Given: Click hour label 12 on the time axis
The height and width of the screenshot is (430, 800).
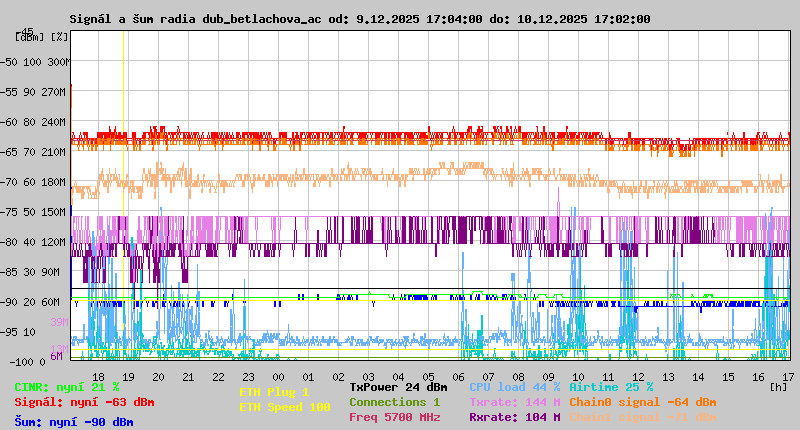Looking at the screenshot, I should pos(639,377).
